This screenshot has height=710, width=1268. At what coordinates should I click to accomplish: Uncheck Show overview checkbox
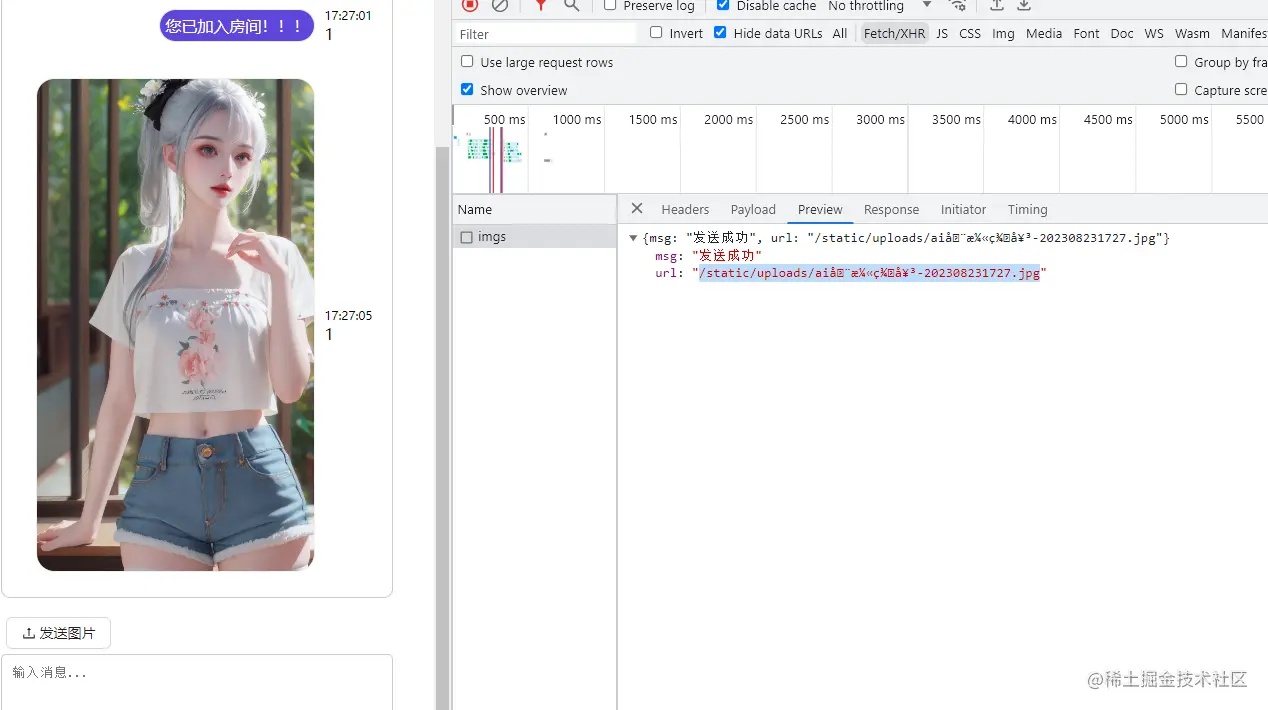click(467, 90)
